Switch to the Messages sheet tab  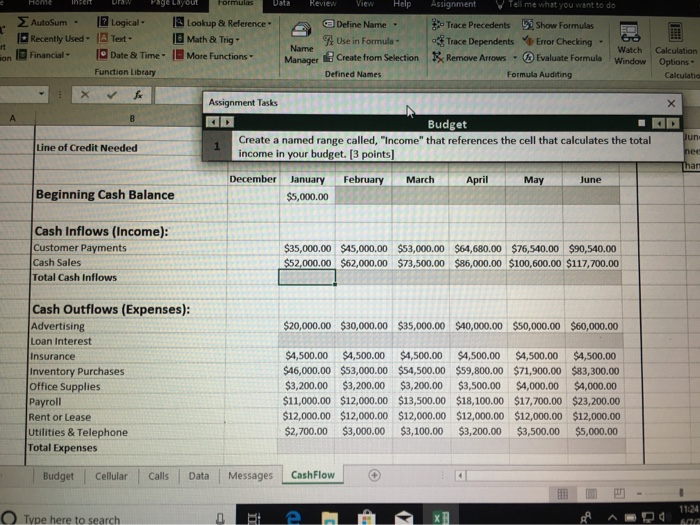coord(250,476)
